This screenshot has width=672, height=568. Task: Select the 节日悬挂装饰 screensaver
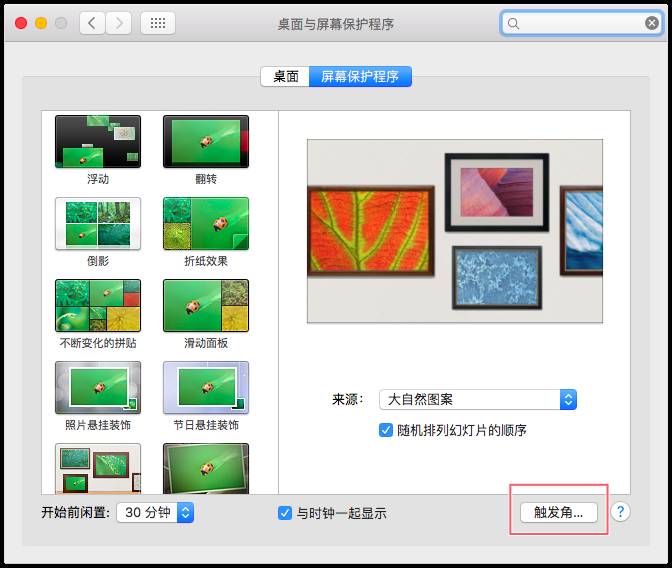coord(205,388)
